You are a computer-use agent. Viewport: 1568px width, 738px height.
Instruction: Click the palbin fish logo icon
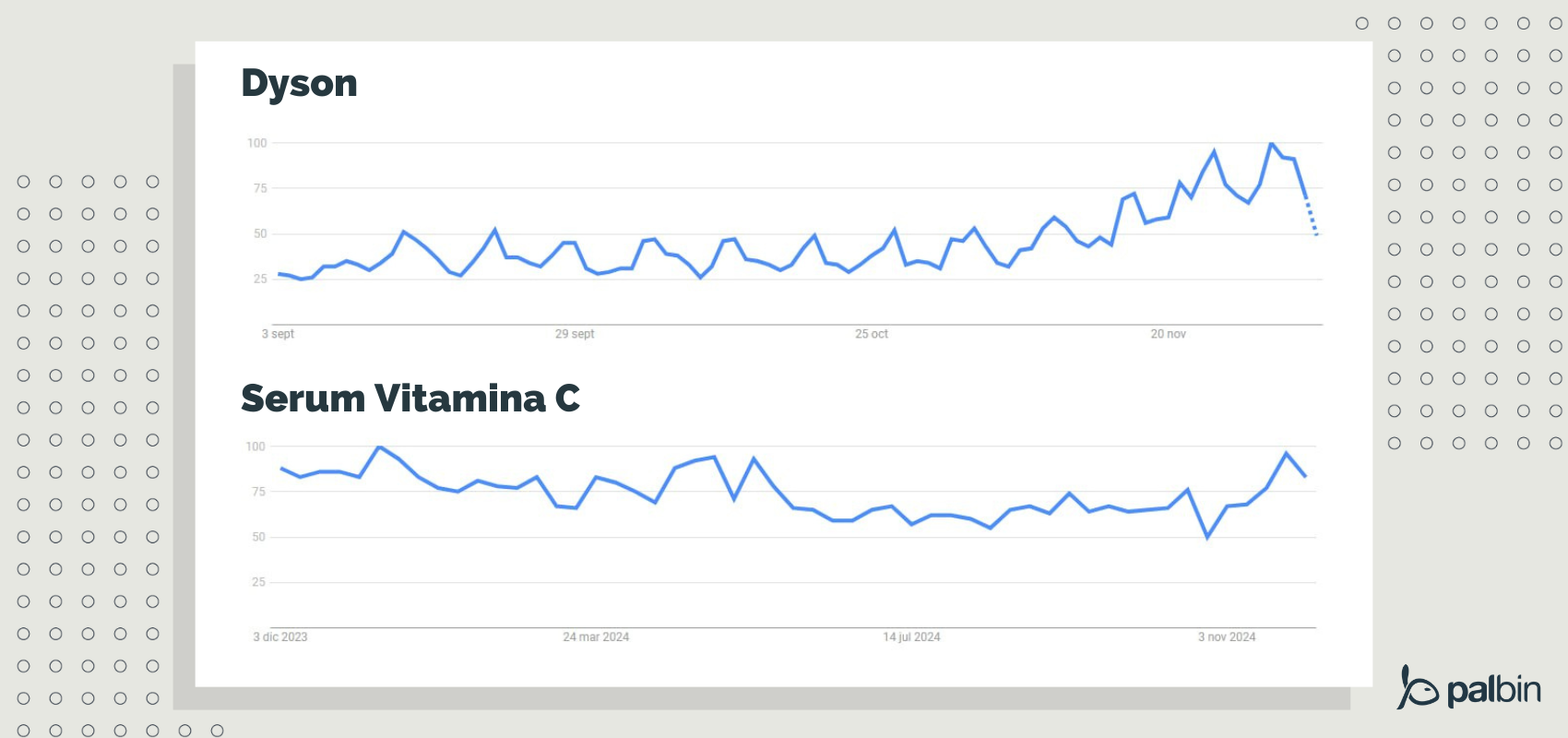click(1417, 688)
